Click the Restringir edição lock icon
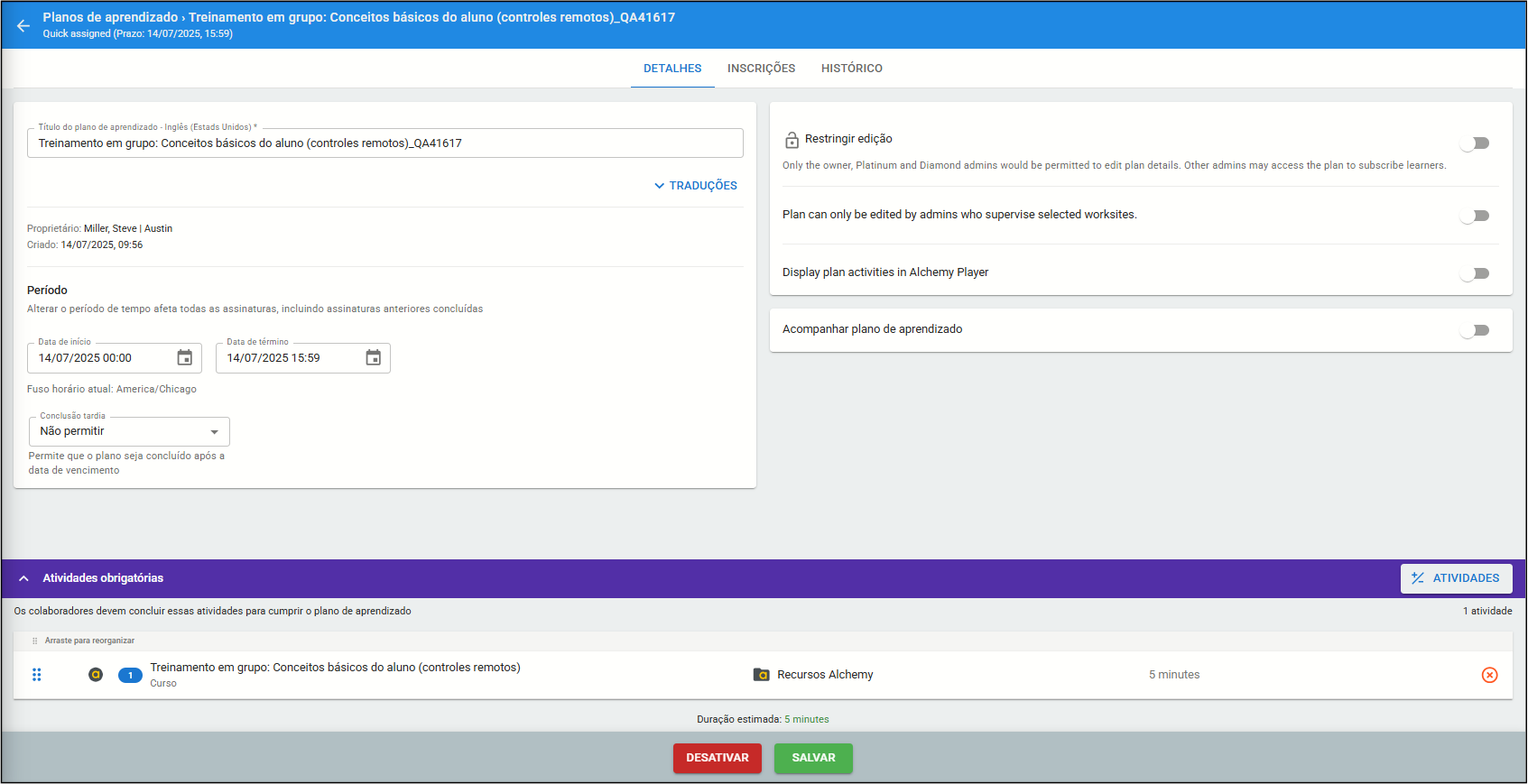This screenshot has height=784, width=1528. click(x=792, y=140)
